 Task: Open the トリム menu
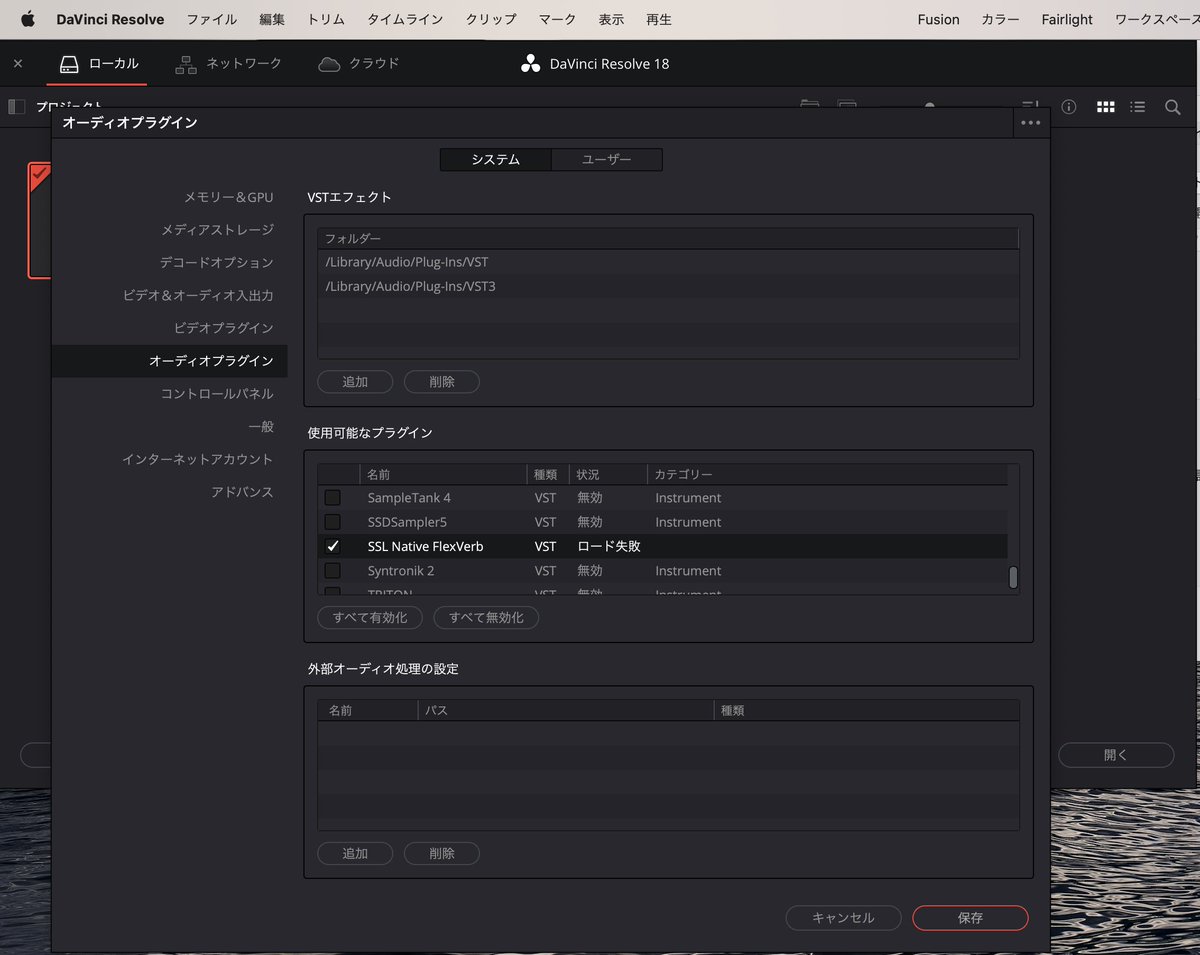click(x=326, y=19)
